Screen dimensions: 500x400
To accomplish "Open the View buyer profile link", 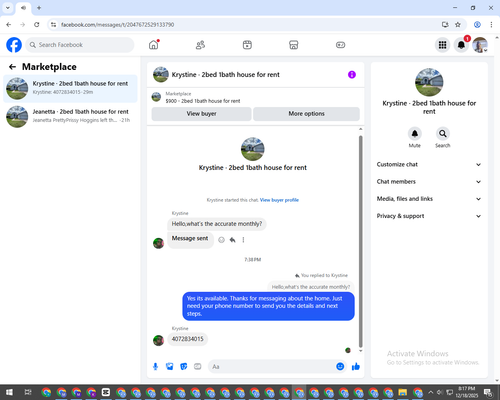I will point(279,200).
